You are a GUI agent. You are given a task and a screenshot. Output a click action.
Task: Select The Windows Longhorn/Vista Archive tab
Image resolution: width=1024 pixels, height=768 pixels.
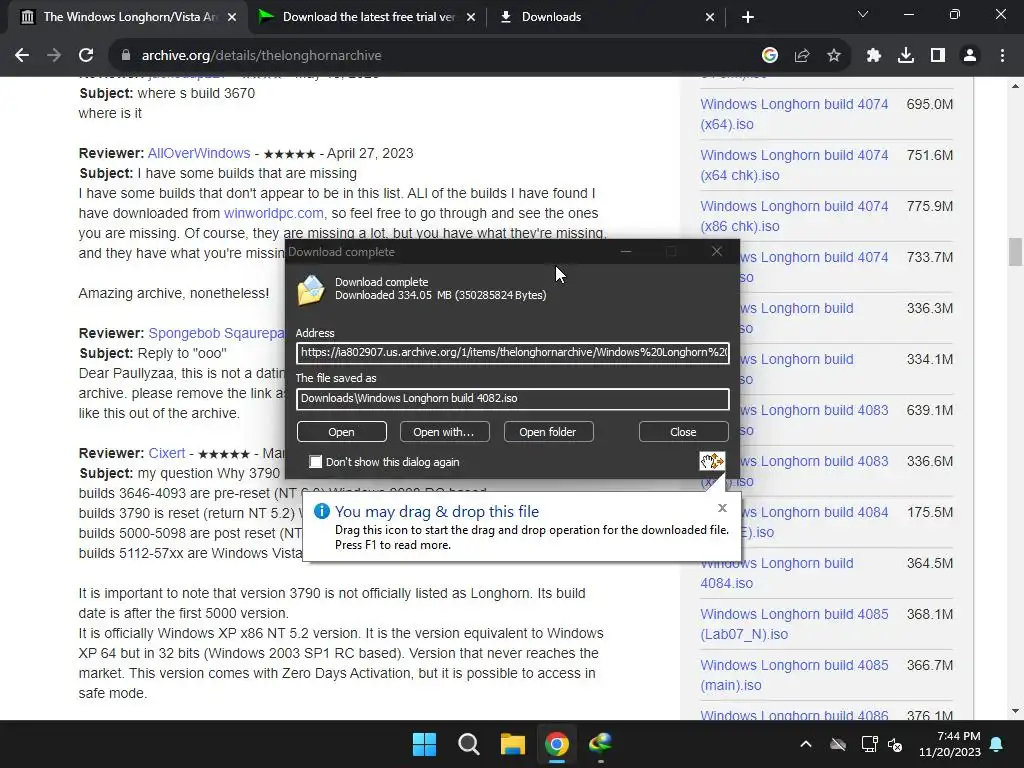click(128, 18)
